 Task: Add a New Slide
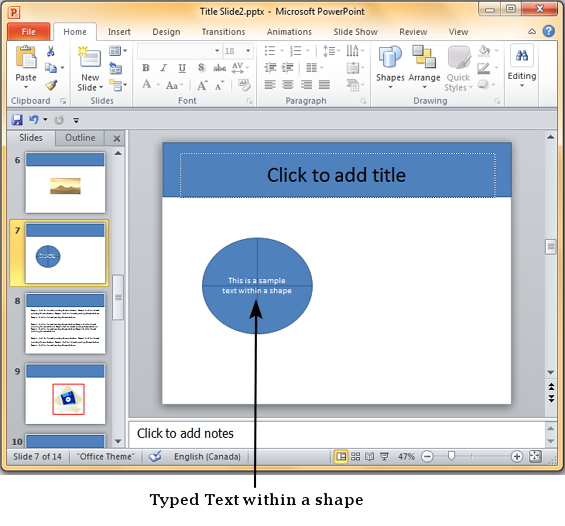90,68
